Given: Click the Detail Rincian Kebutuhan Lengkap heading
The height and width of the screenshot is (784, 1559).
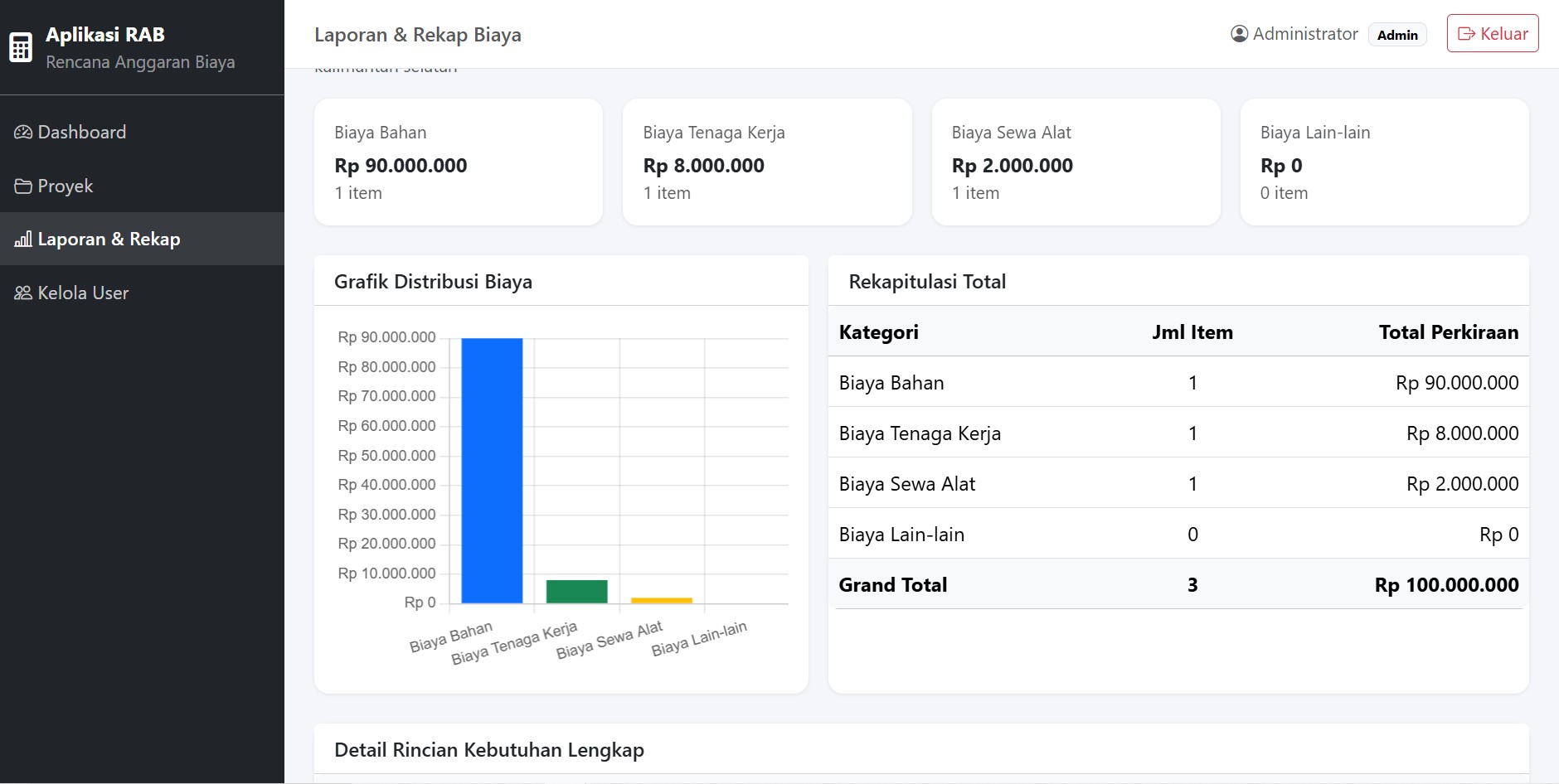Looking at the screenshot, I should pyautogui.click(x=489, y=750).
